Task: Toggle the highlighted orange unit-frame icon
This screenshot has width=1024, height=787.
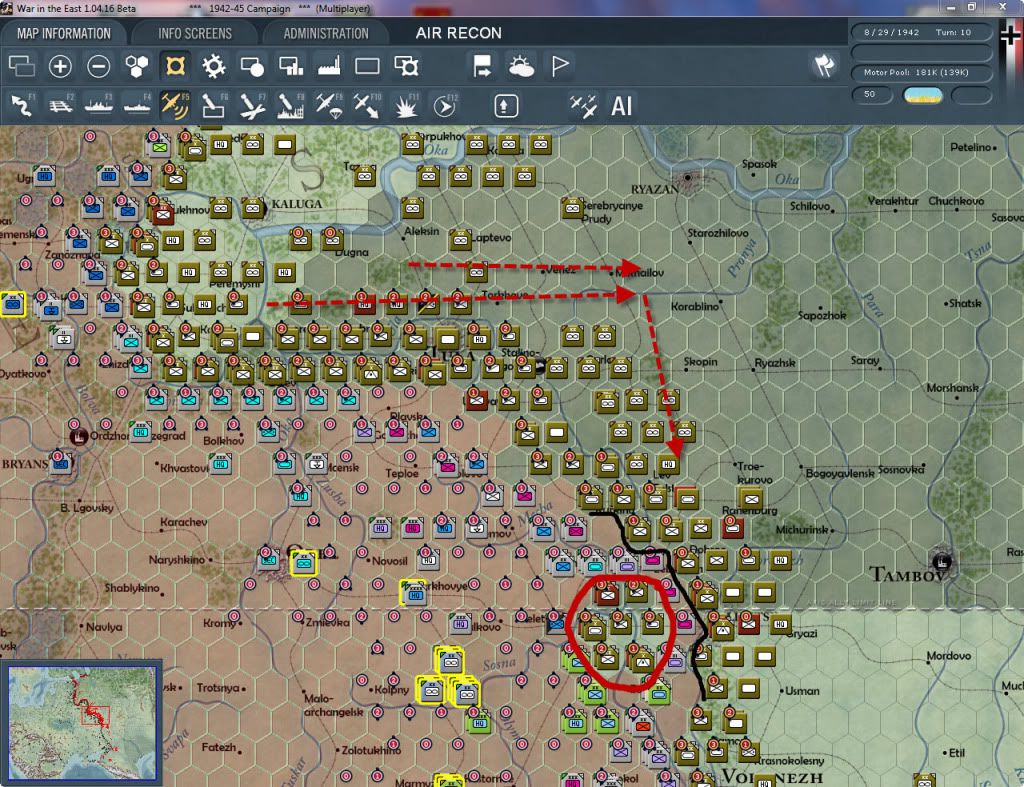Action: coord(175,66)
